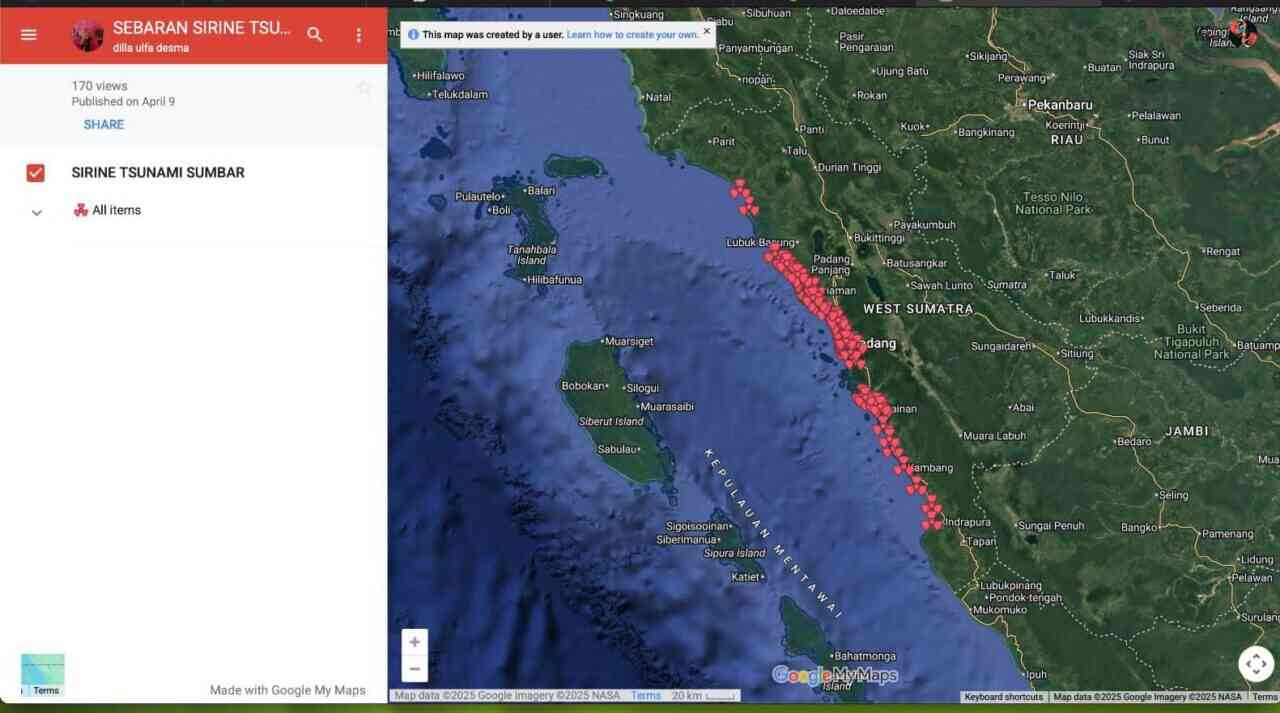Click the Google My Maps logo
Screen dimensions: 1280x713
834,676
